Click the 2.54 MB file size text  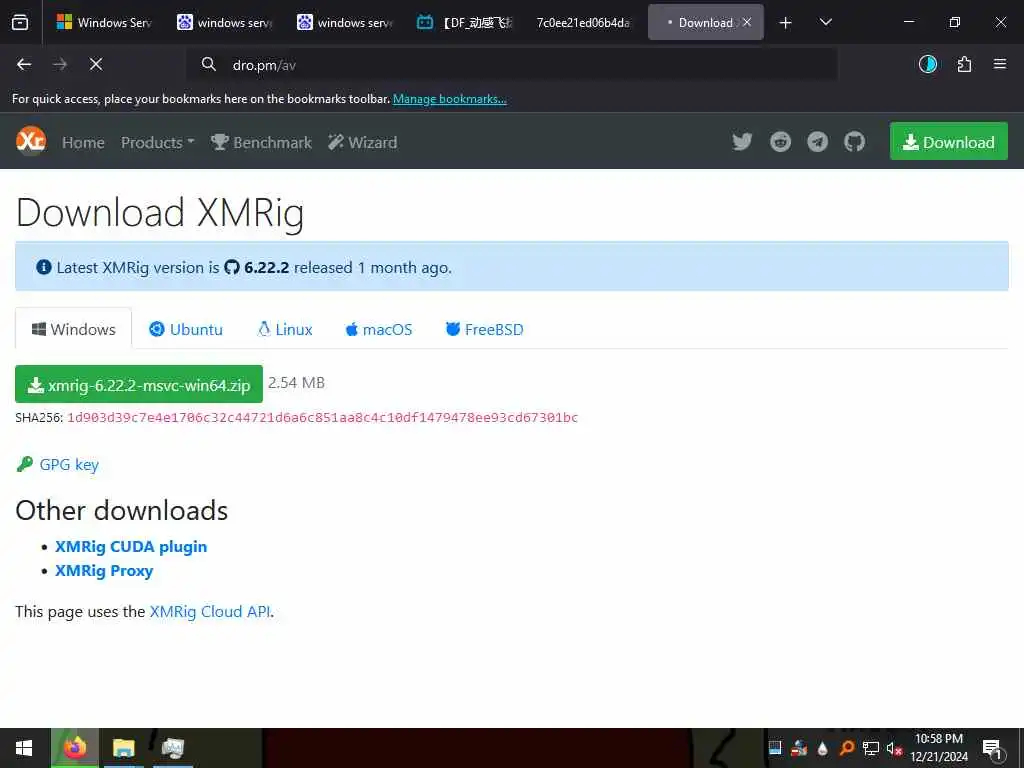tap(296, 383)
